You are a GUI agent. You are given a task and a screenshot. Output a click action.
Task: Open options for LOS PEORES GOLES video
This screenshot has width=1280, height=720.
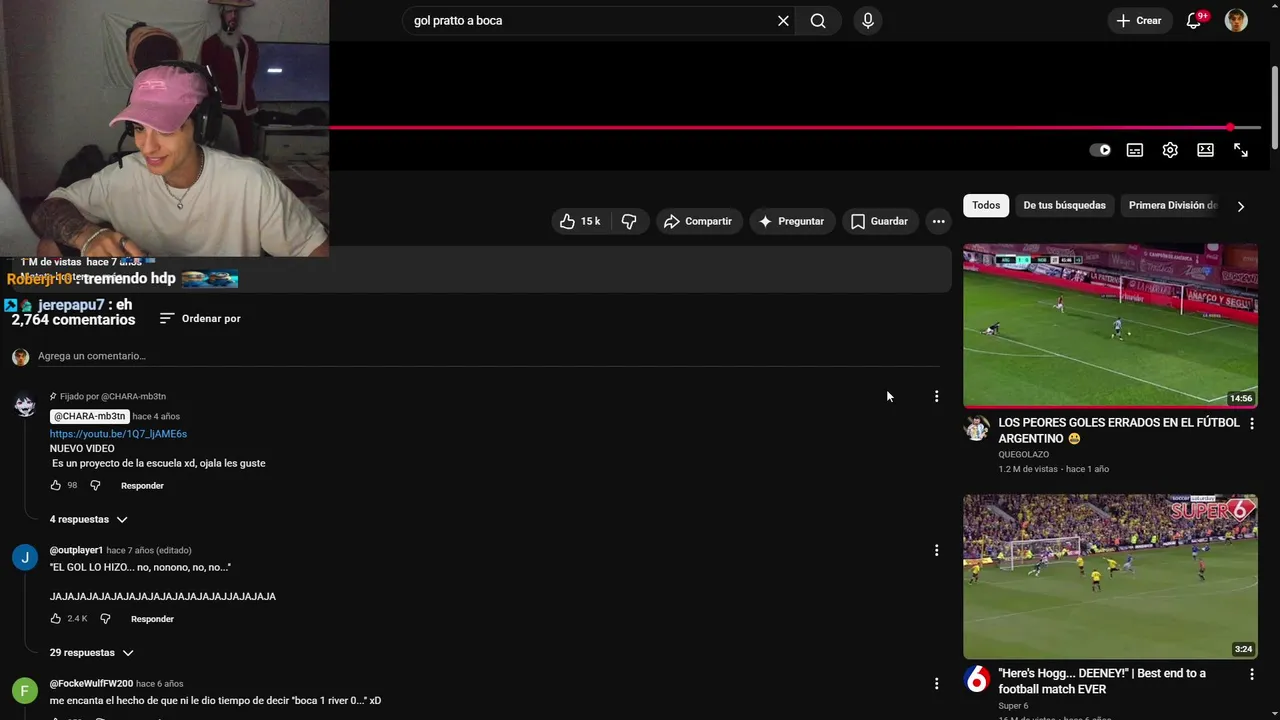click(x=1251, y=424)
